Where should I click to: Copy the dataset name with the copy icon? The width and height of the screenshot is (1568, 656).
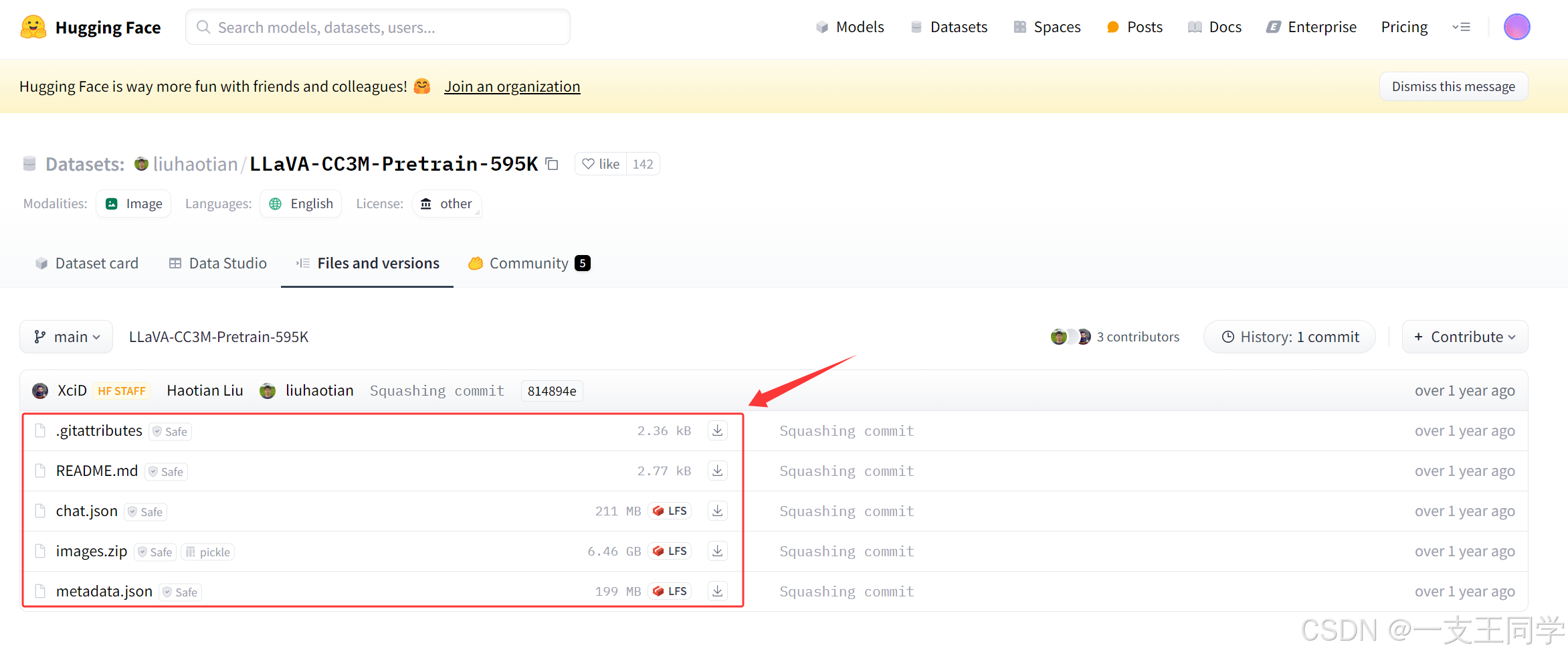pyautogui.click(x=552, y=164)
